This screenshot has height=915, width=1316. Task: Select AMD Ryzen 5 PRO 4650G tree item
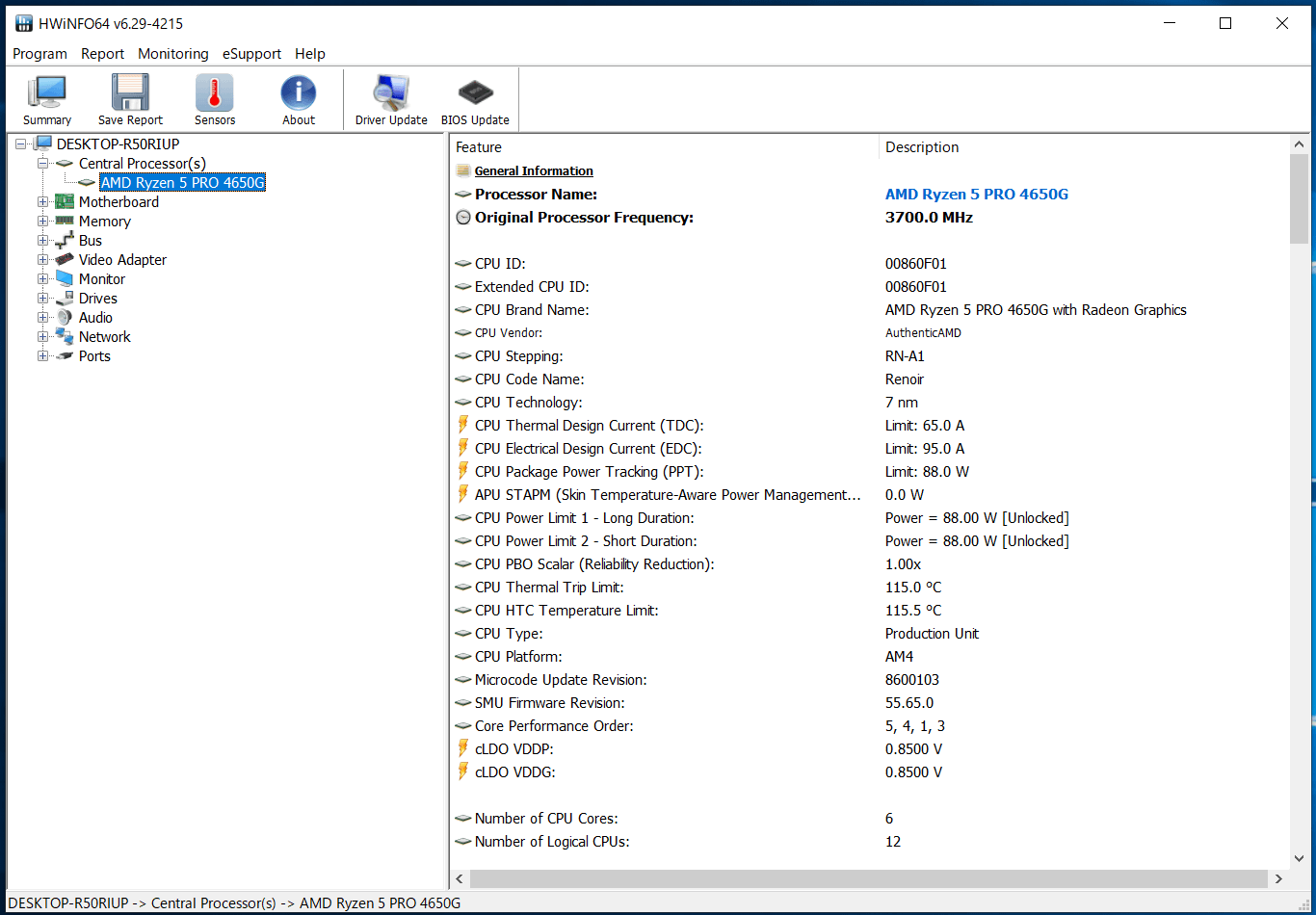click(182, 183)
